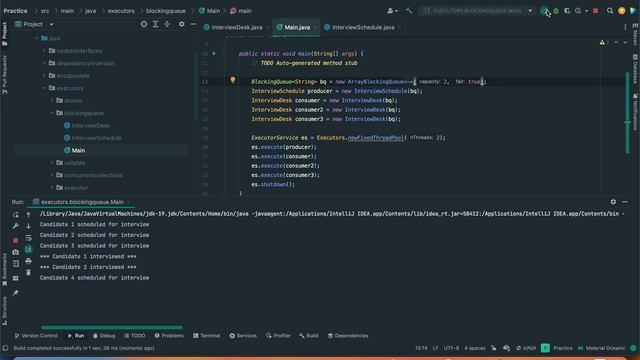
Task: Click editor vertical scrollbar
Action: tap(627, 113)
